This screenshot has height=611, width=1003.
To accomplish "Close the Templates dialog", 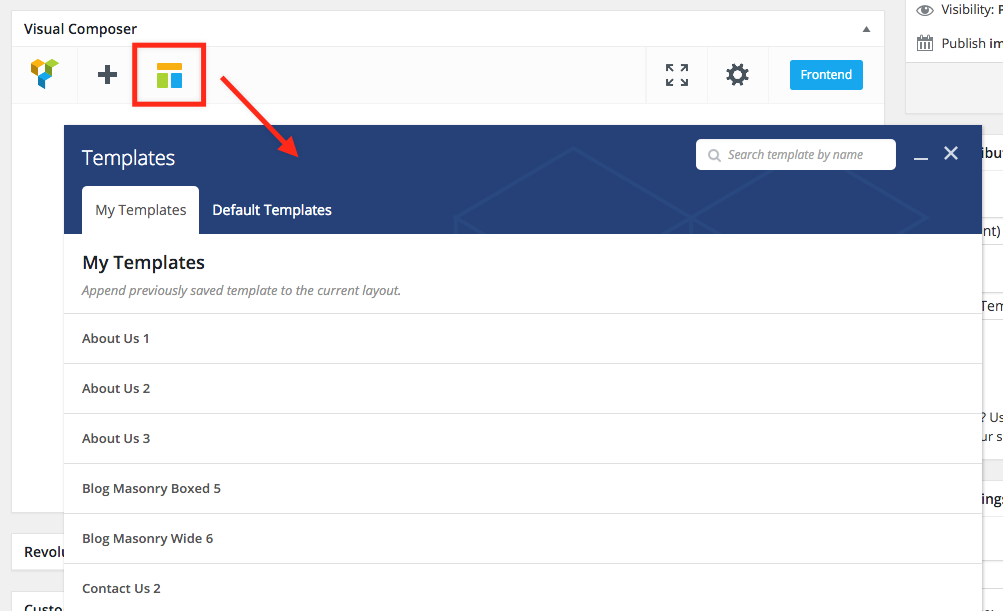I will [x=951, y=153].
